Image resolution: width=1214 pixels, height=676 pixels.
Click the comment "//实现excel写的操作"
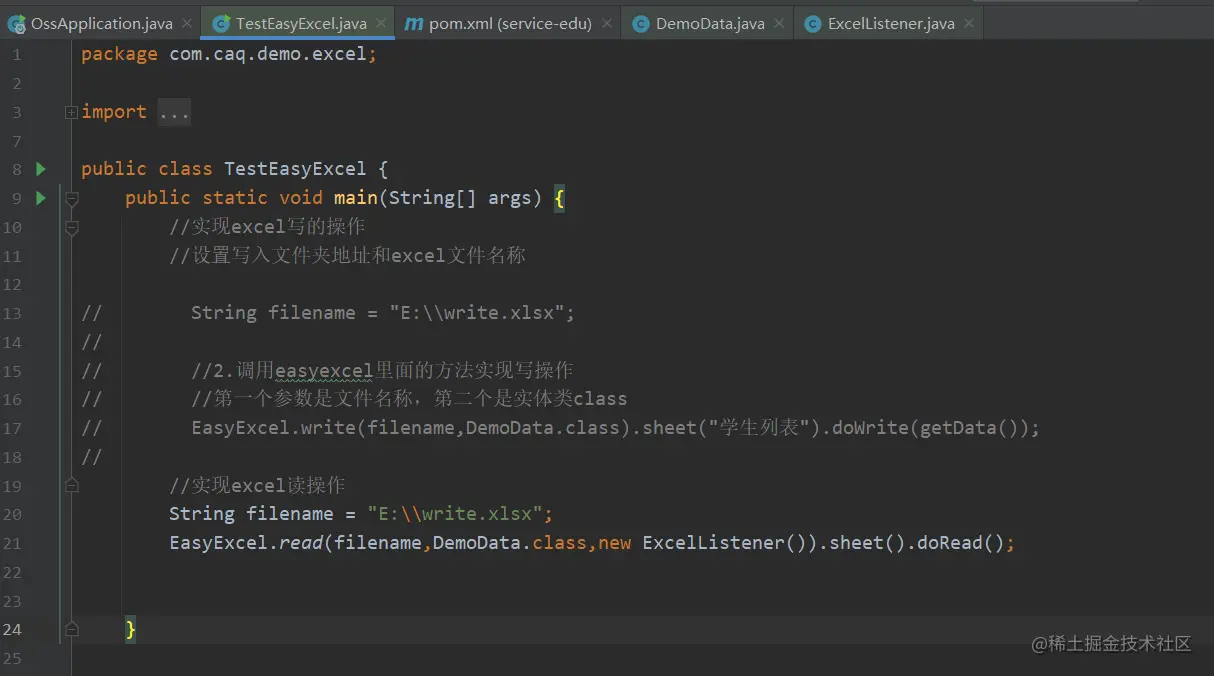click(267, 227)
